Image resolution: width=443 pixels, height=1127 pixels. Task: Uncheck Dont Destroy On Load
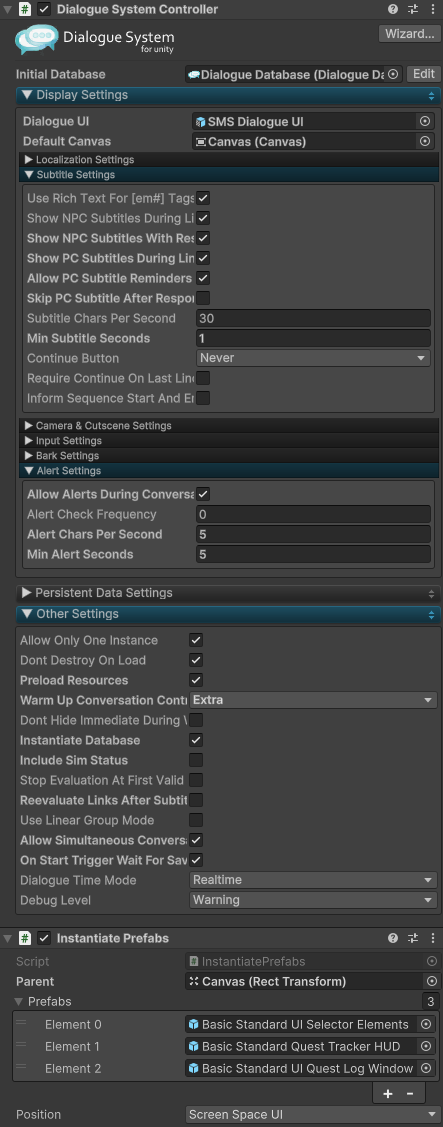tap(196, 660)
